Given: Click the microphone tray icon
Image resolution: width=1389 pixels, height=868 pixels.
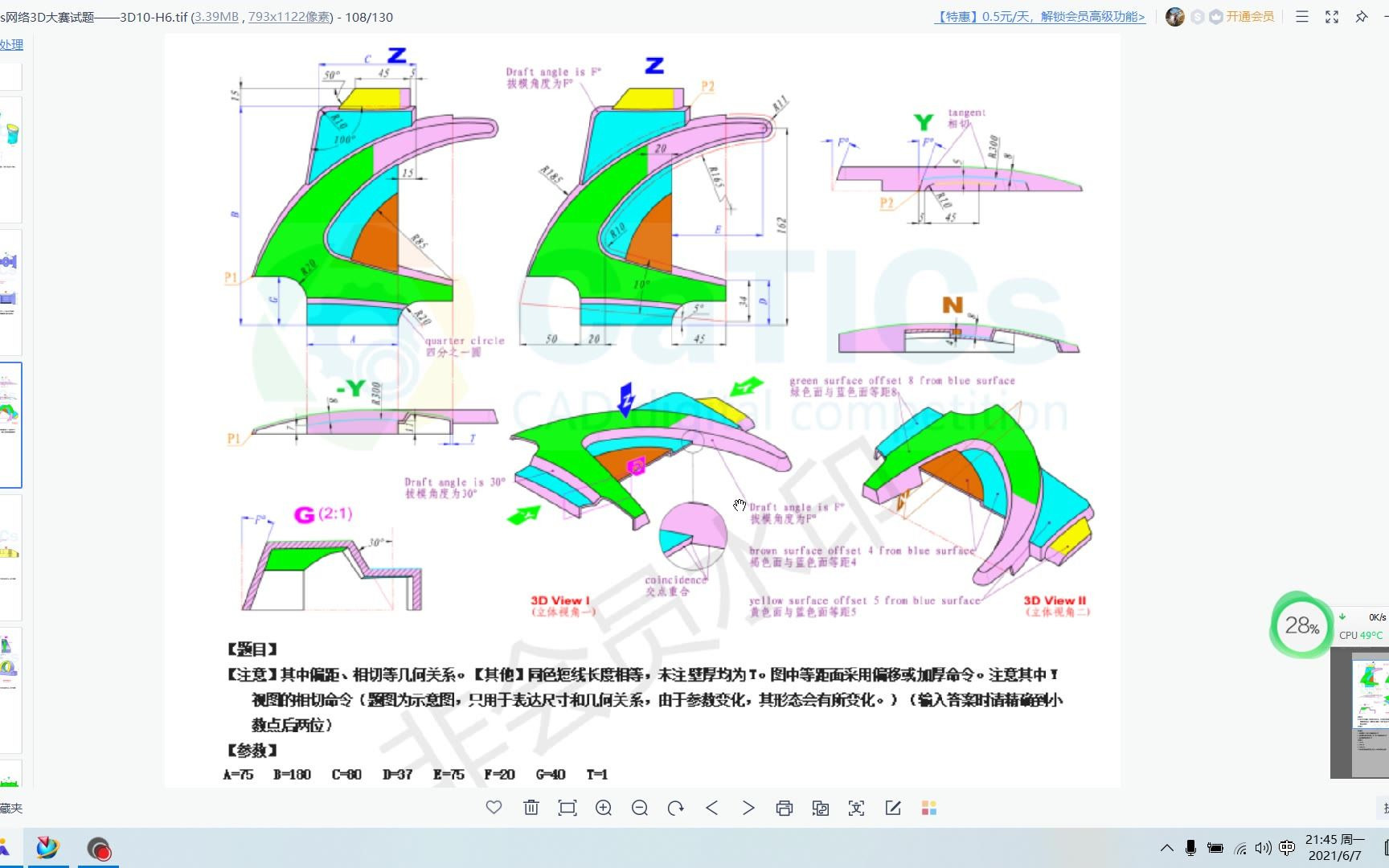Looking at the screenshot, I should coord(1190,848).
